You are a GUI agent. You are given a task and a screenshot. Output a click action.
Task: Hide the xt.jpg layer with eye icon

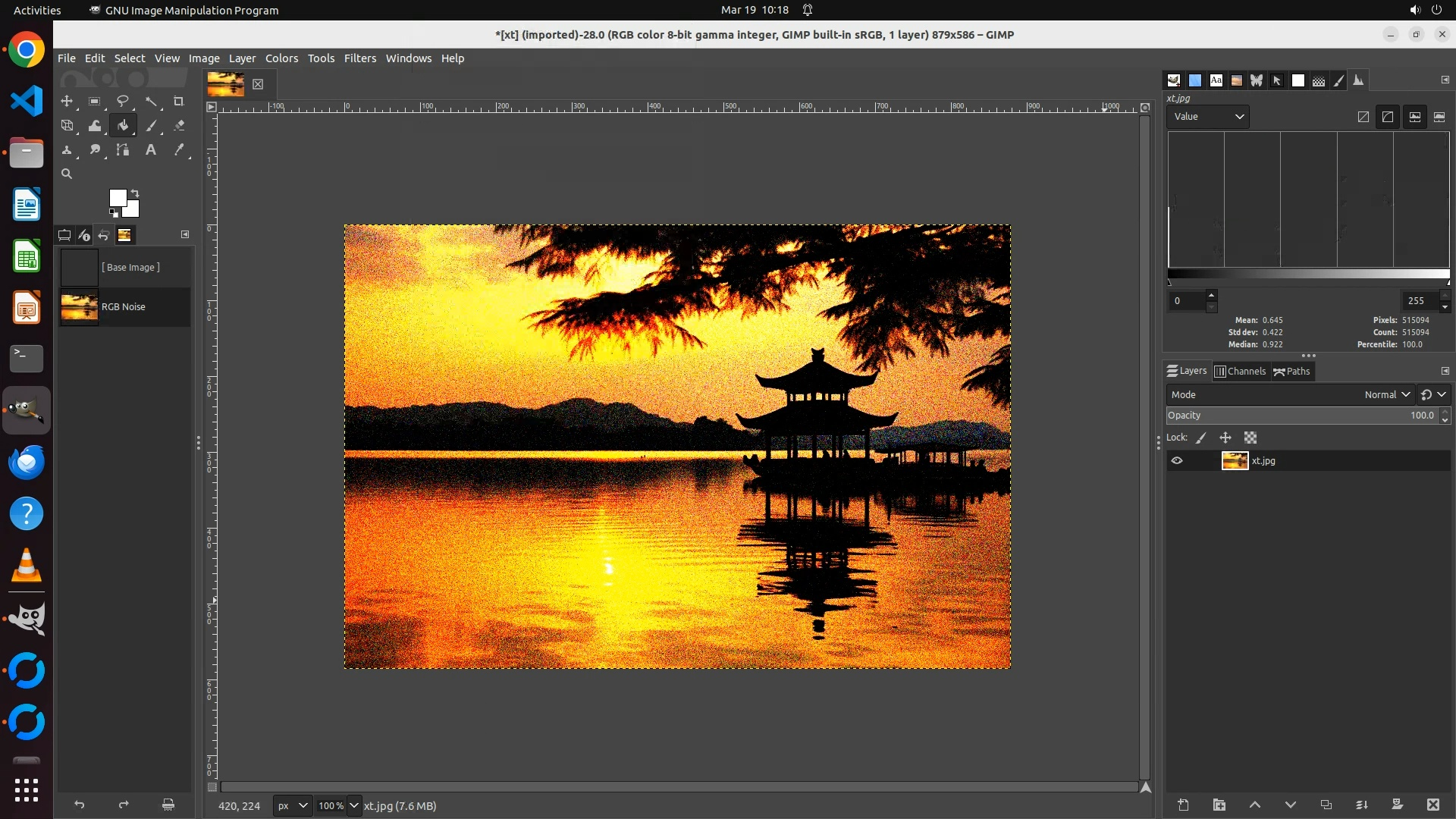point(1177,460)
